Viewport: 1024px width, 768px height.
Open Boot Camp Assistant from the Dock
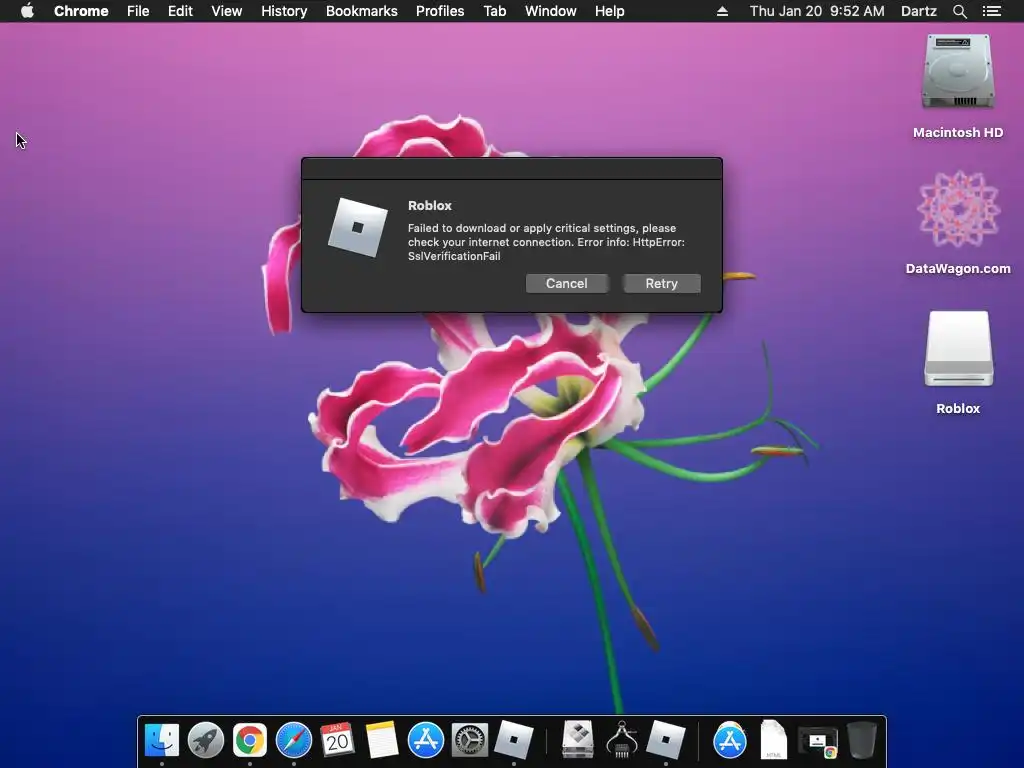578,740
